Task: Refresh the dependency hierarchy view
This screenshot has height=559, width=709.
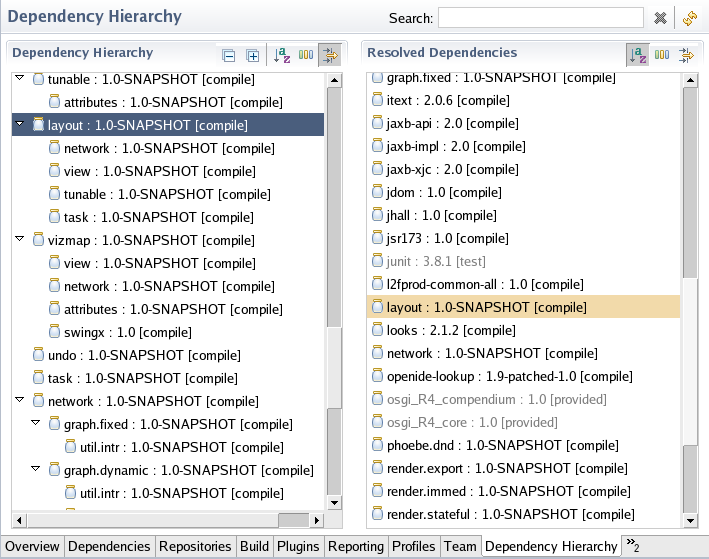Action: click(689, 18)
